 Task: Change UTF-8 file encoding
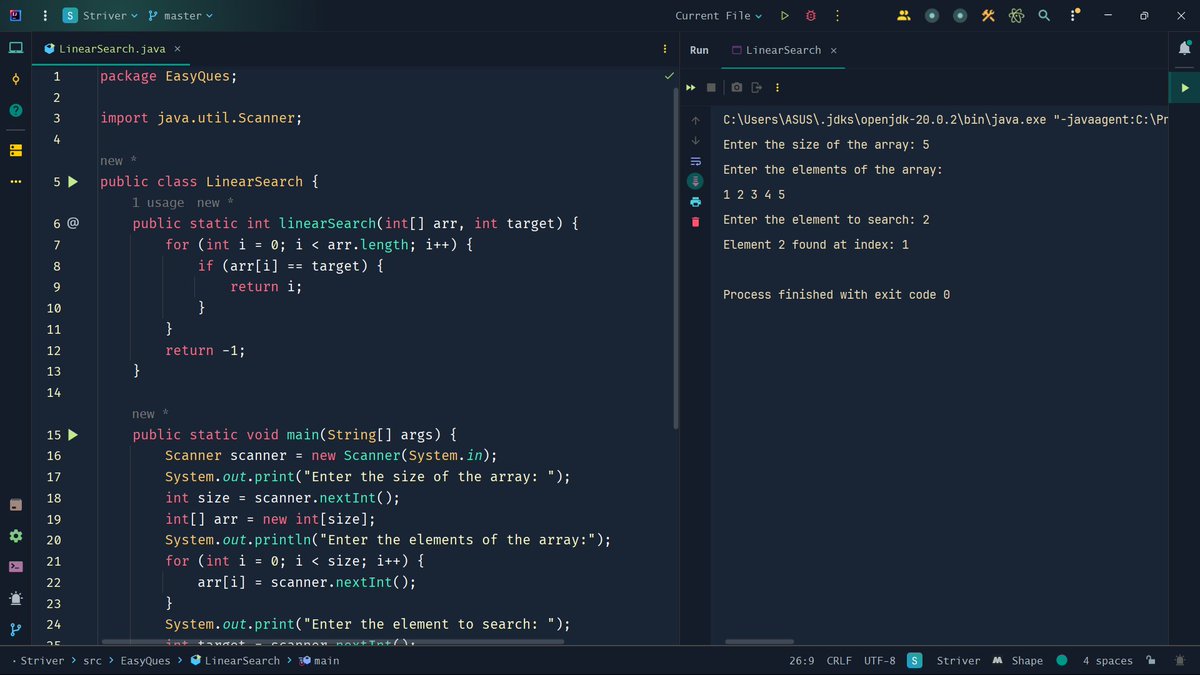[880, 660]
